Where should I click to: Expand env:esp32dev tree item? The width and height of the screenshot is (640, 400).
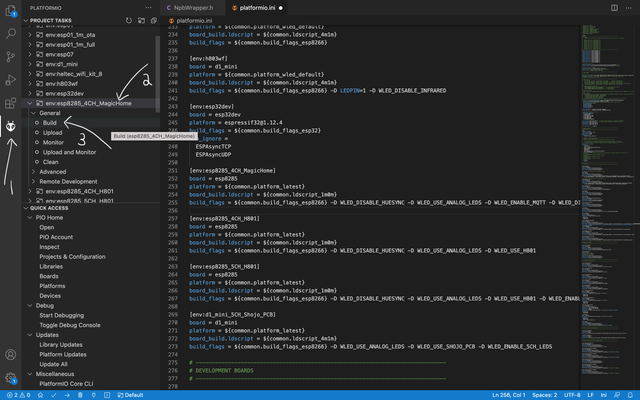pyautogui.click(x=30, y=93)
